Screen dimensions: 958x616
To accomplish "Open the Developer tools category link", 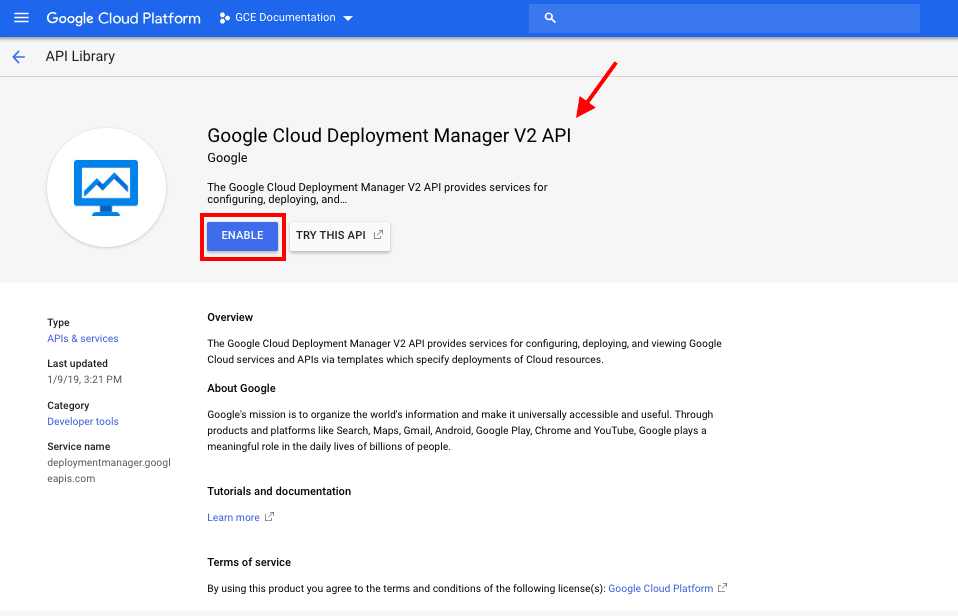I will point(82,422).
